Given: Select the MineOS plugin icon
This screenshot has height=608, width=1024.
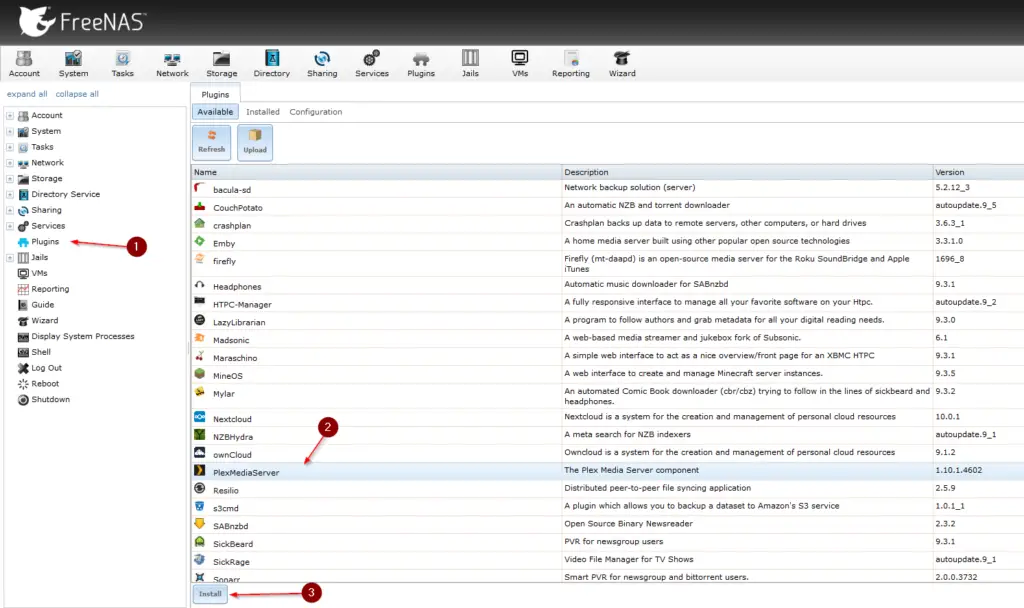Looking at the screenshot, I should click(200, 374).
